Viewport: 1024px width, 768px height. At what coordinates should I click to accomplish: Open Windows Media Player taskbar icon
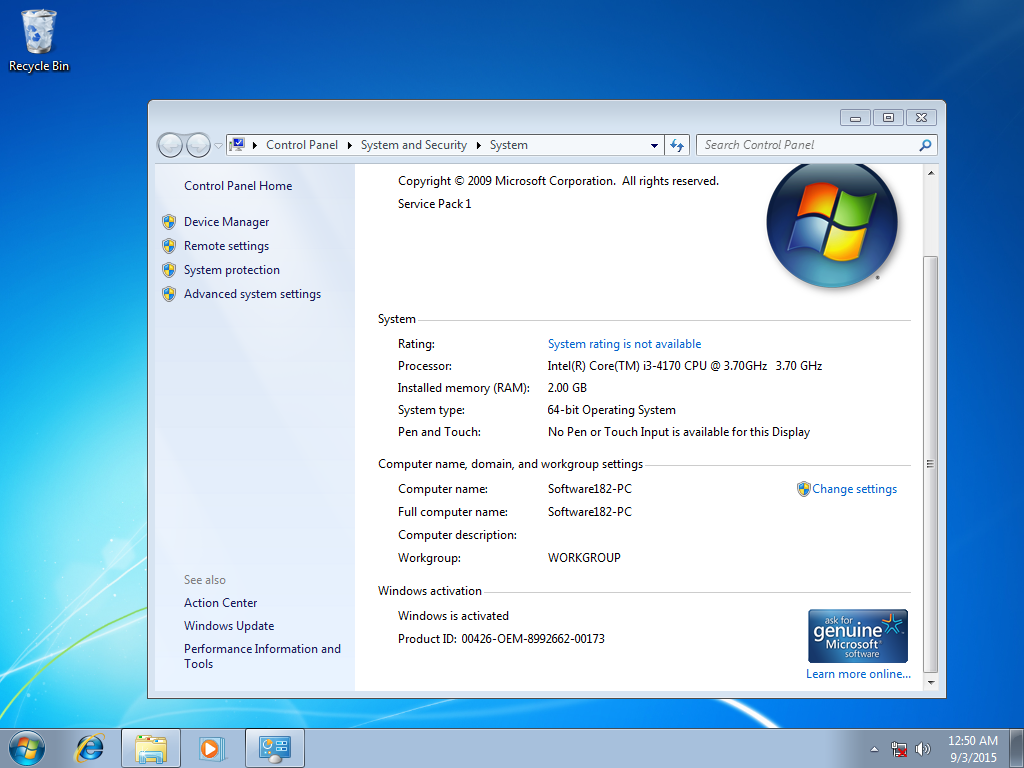tap(212, 748)
